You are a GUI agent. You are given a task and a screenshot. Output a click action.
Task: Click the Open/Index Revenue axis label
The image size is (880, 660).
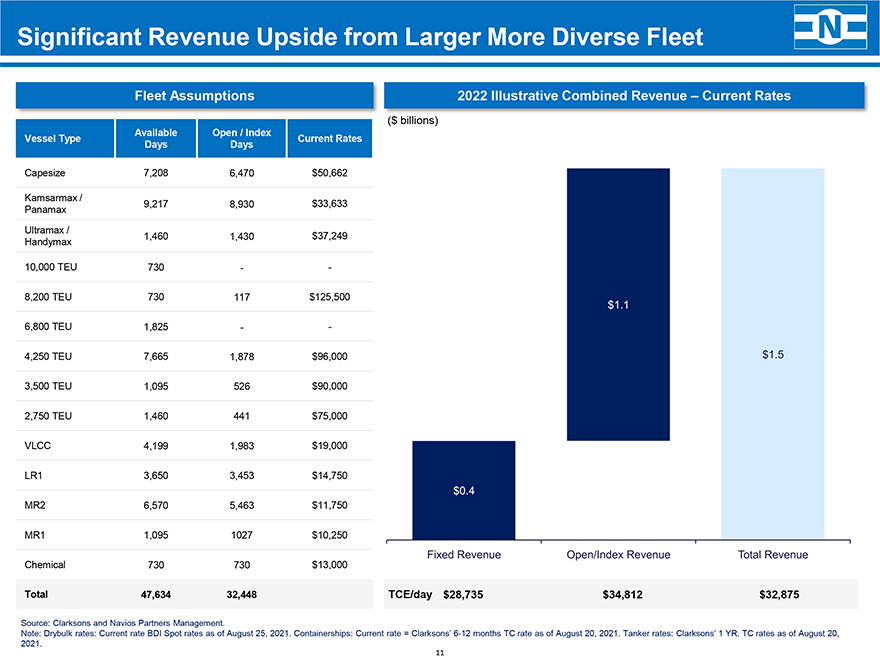pyautogui.click(x=618, y=555)
